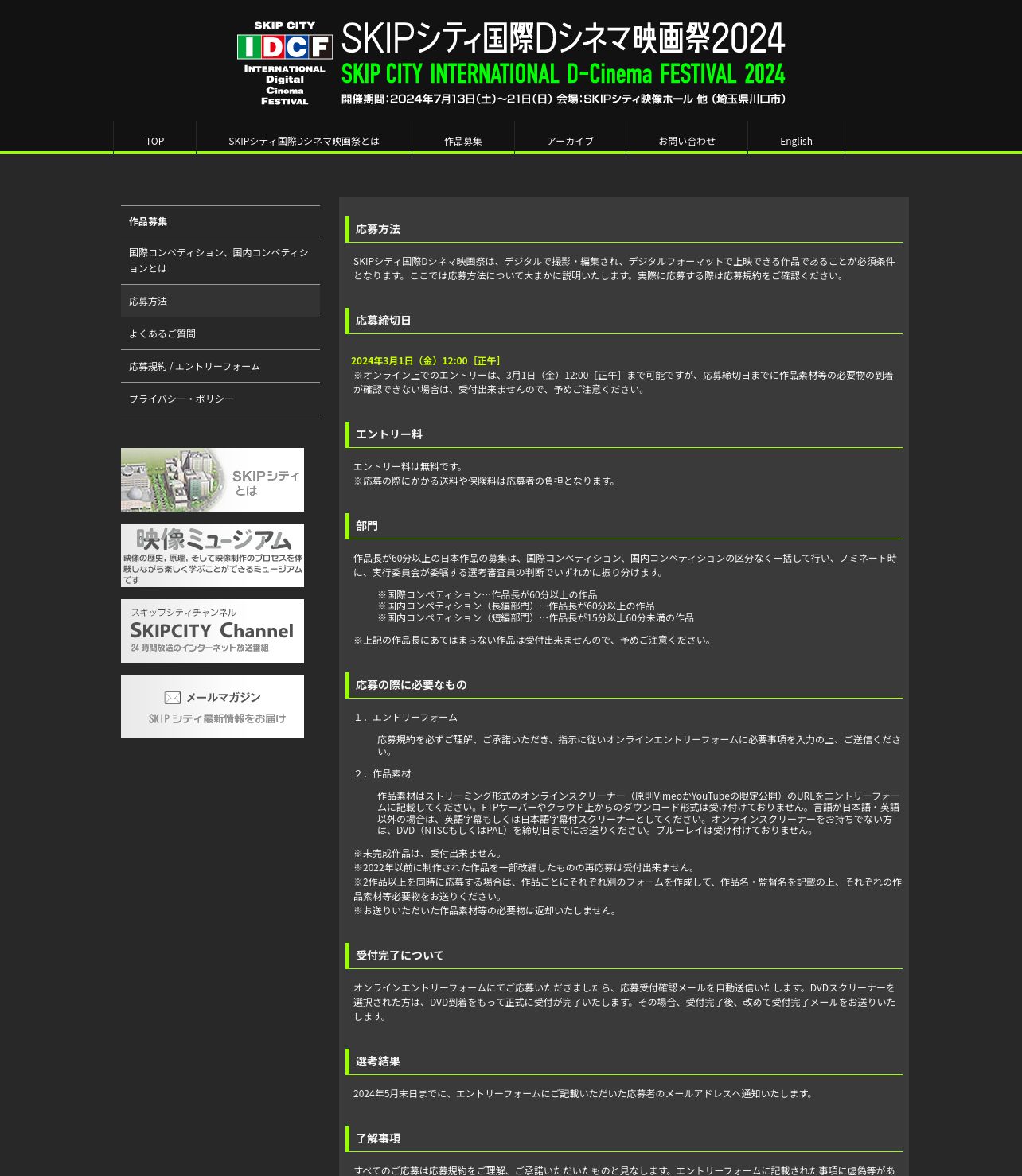Open SKIPシティ国際Dシネマ映画祭とは menu item

304,141
